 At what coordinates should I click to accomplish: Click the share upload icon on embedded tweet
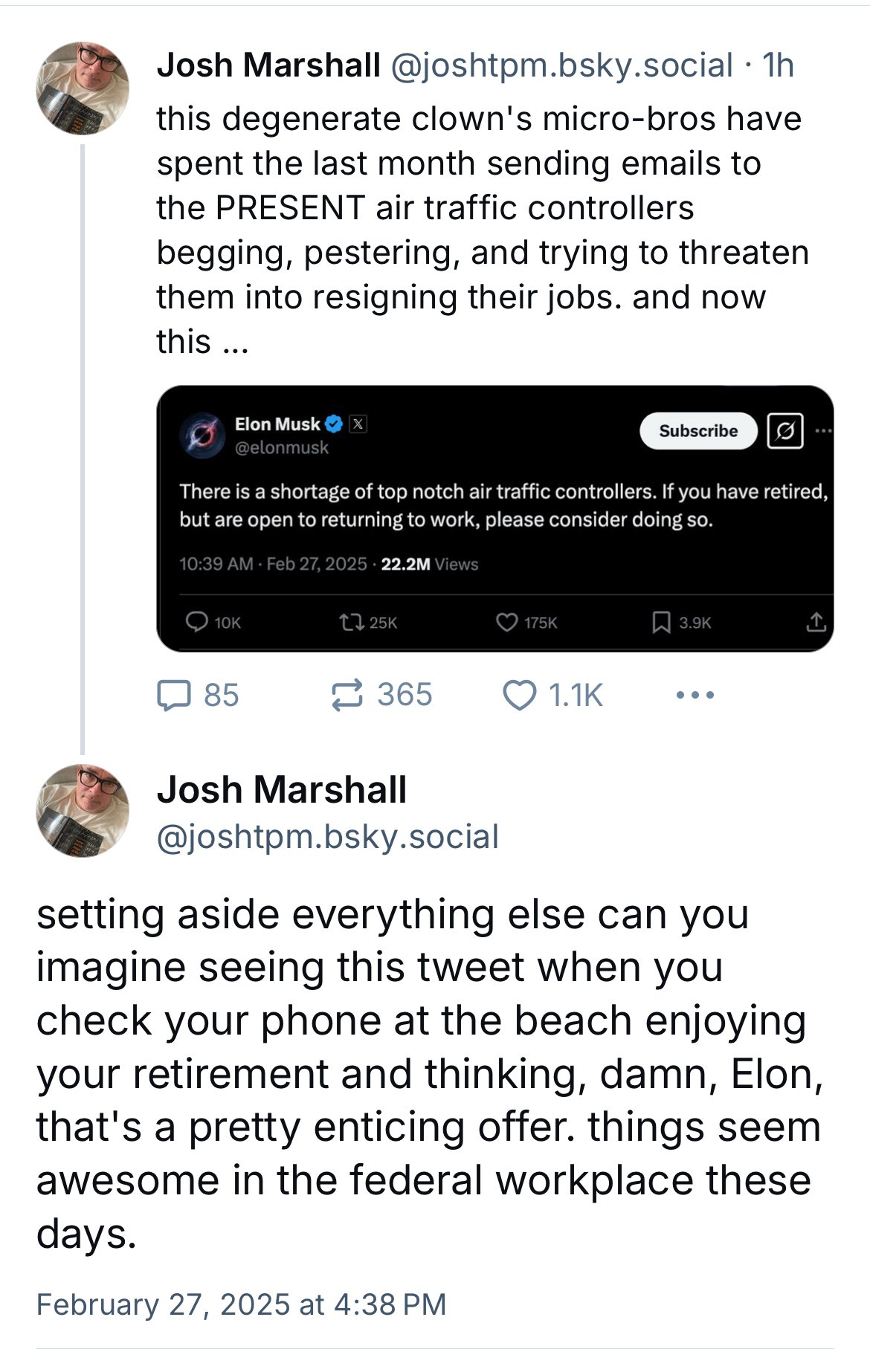[816, 622]
